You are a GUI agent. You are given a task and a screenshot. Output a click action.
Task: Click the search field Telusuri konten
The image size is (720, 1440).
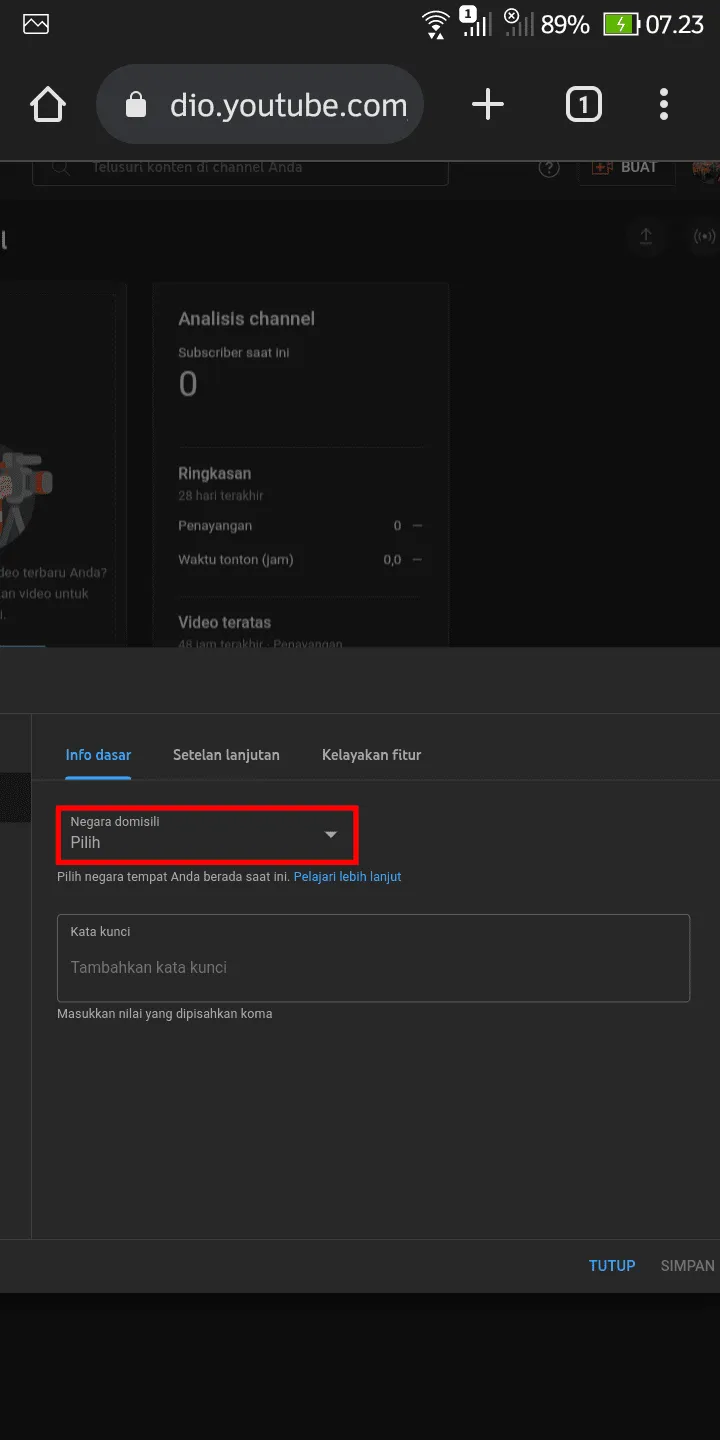(x=240, y=167)
